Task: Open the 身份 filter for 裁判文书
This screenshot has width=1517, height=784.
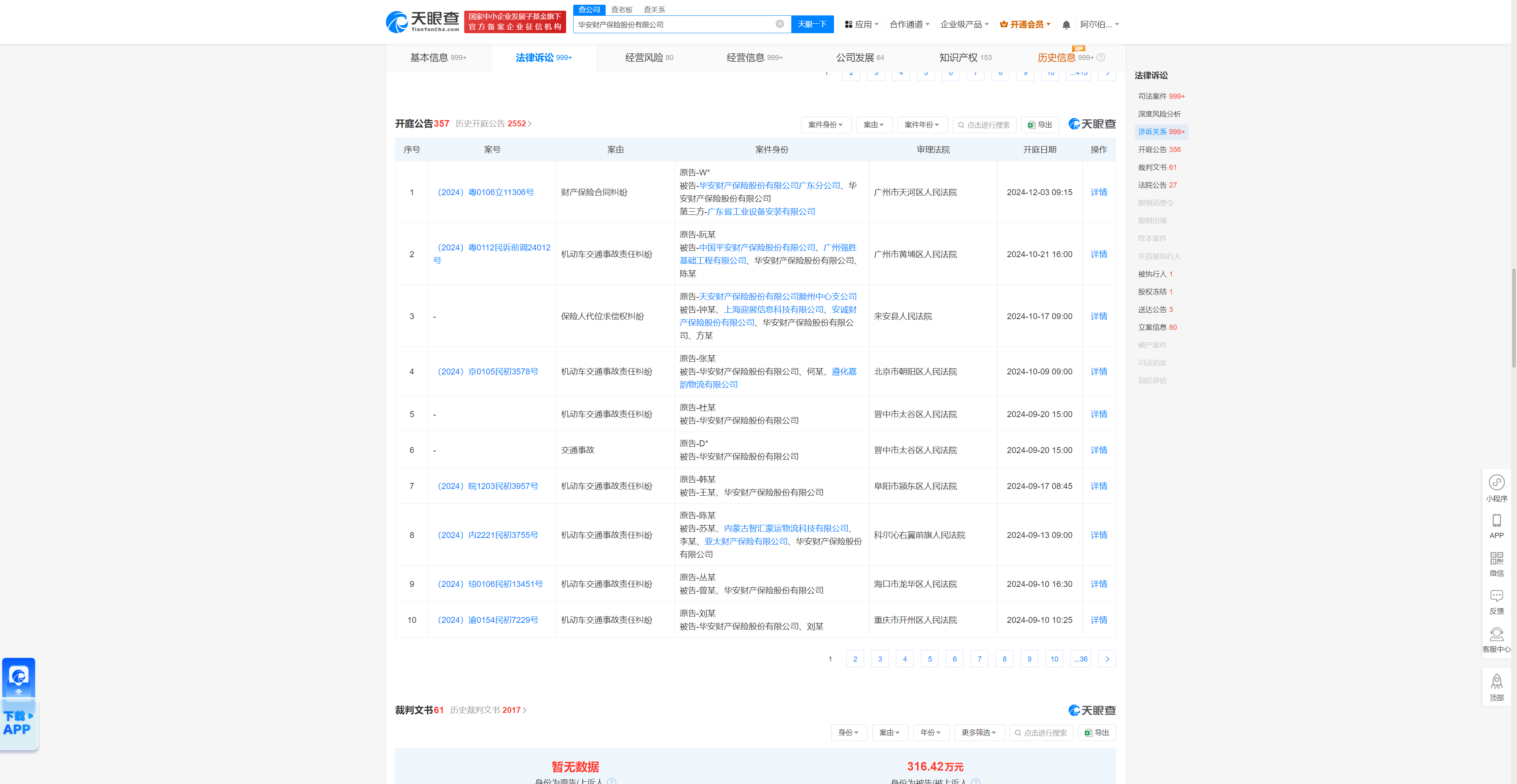Action: click(849, 733)
